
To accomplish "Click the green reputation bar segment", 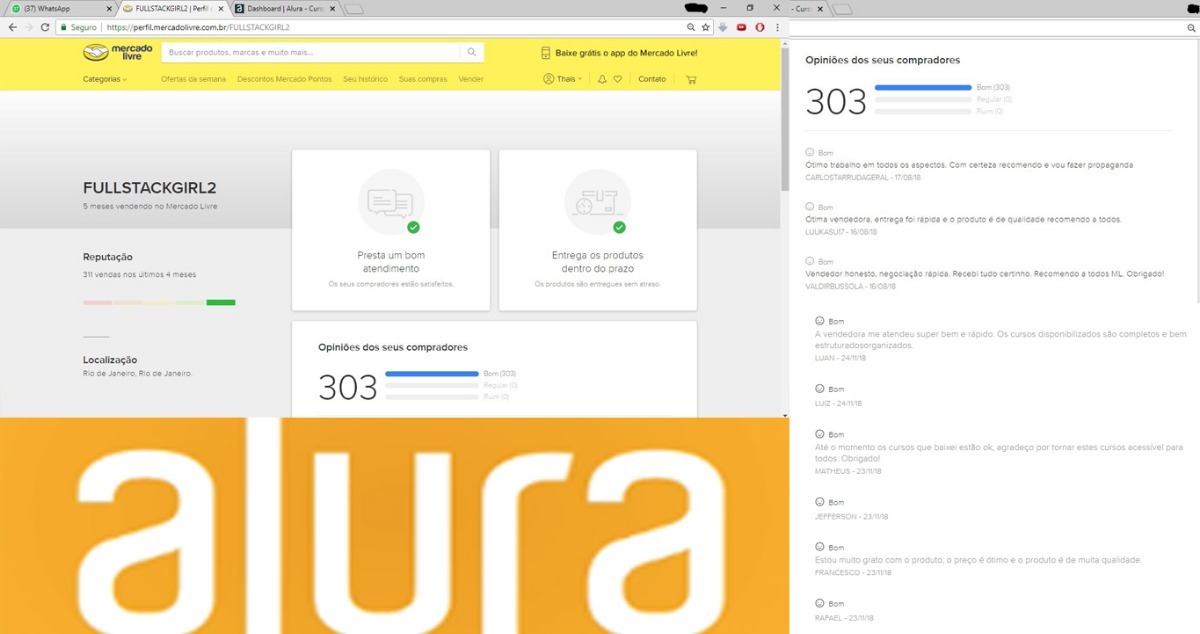I will pos(221,302).
